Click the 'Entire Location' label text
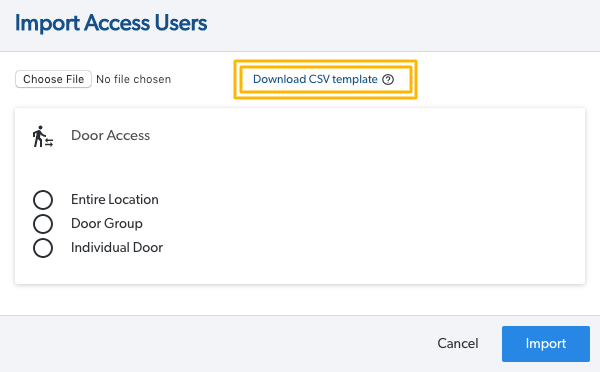The width and height of the screenshot is (600, 372). pyautogui.click(x=115, y=199)
